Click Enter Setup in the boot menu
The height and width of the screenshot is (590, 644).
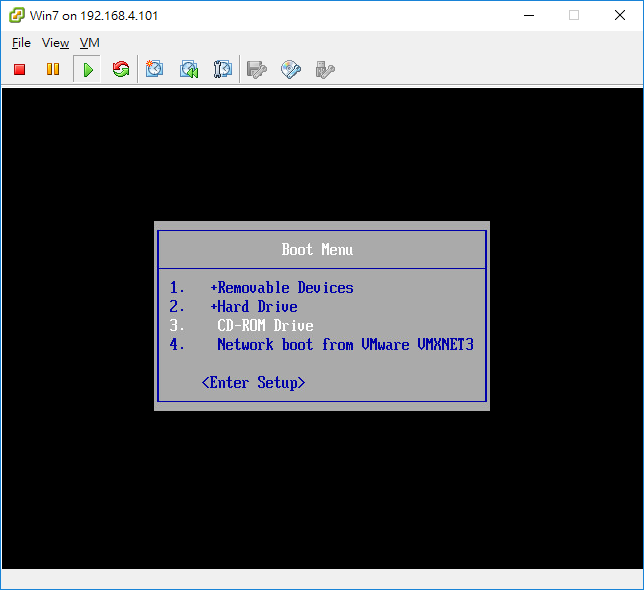tap(253, 383)
